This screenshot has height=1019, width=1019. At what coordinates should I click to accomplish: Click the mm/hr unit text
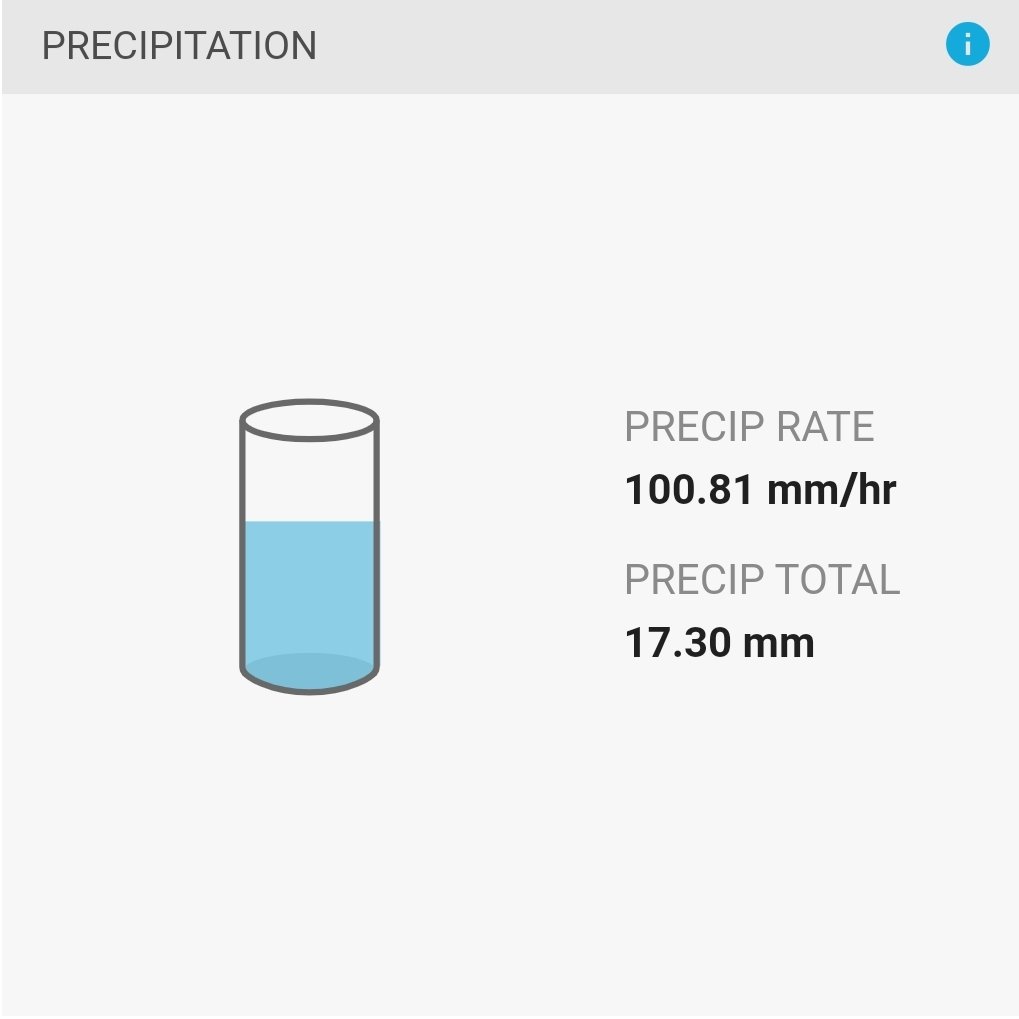coord(832,489)
